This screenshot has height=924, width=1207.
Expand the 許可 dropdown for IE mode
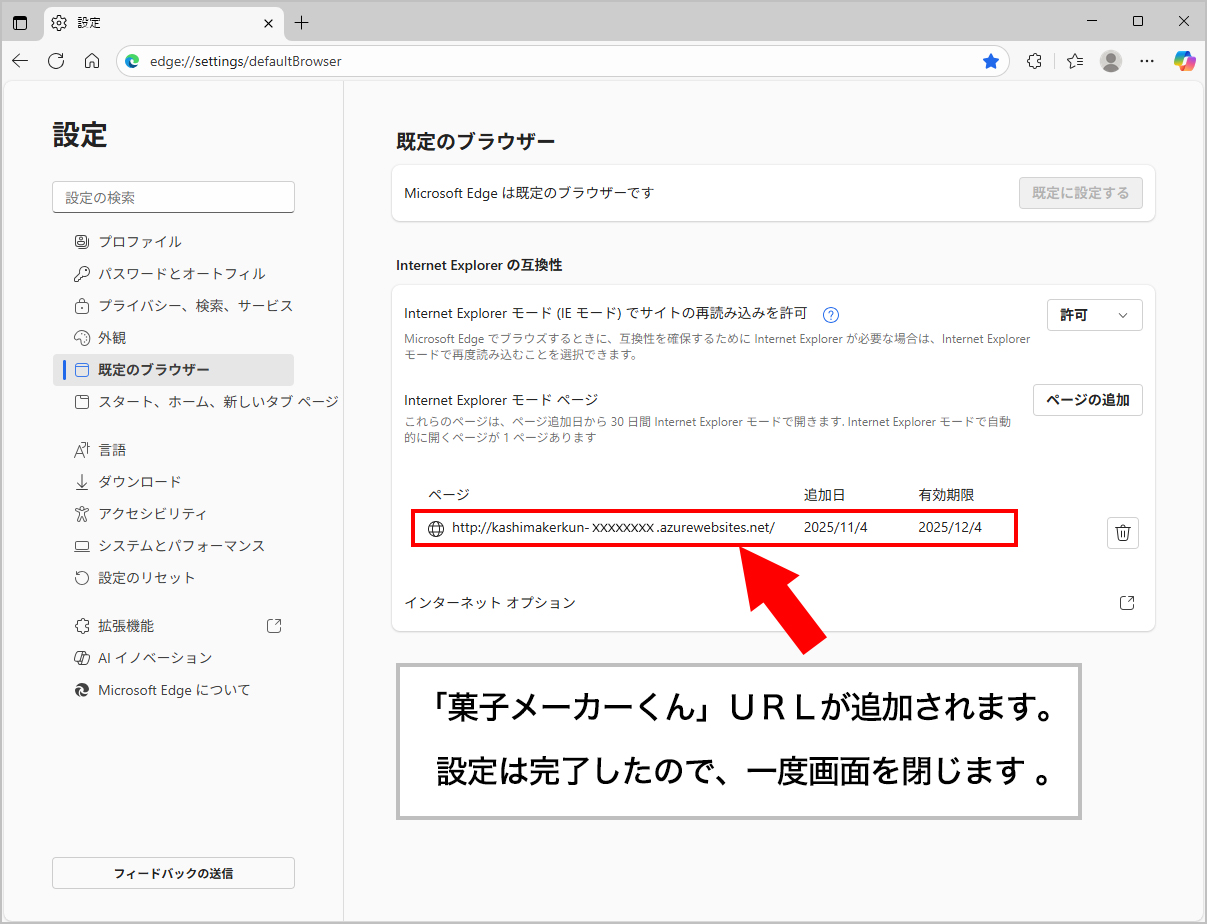click(x=1094, y=315)
